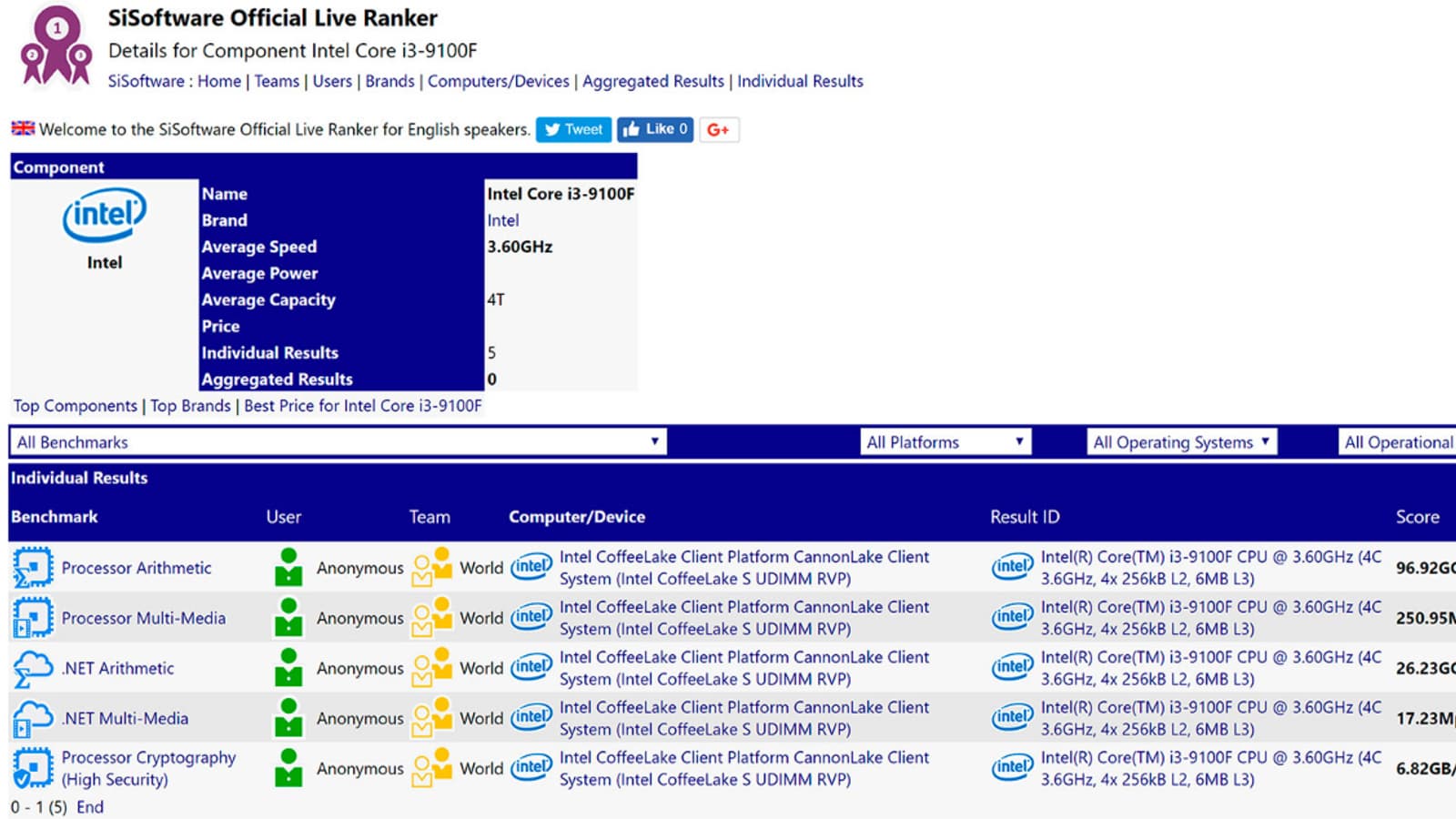This screenshot has width=1456, height=819.
Task: Click Intel device logo in Processor Arithmetic row
Action: coord(531,567)
